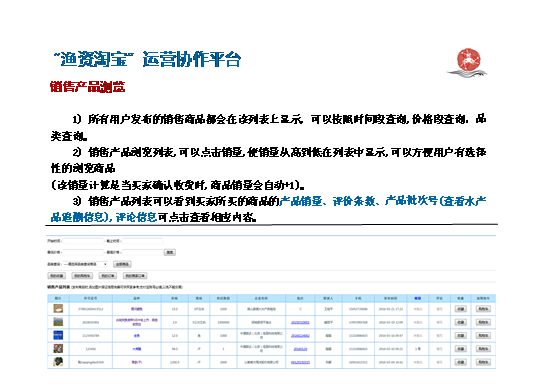Focus the start time input field
This screenshot has width=554, height=390.
pos(83,241)
